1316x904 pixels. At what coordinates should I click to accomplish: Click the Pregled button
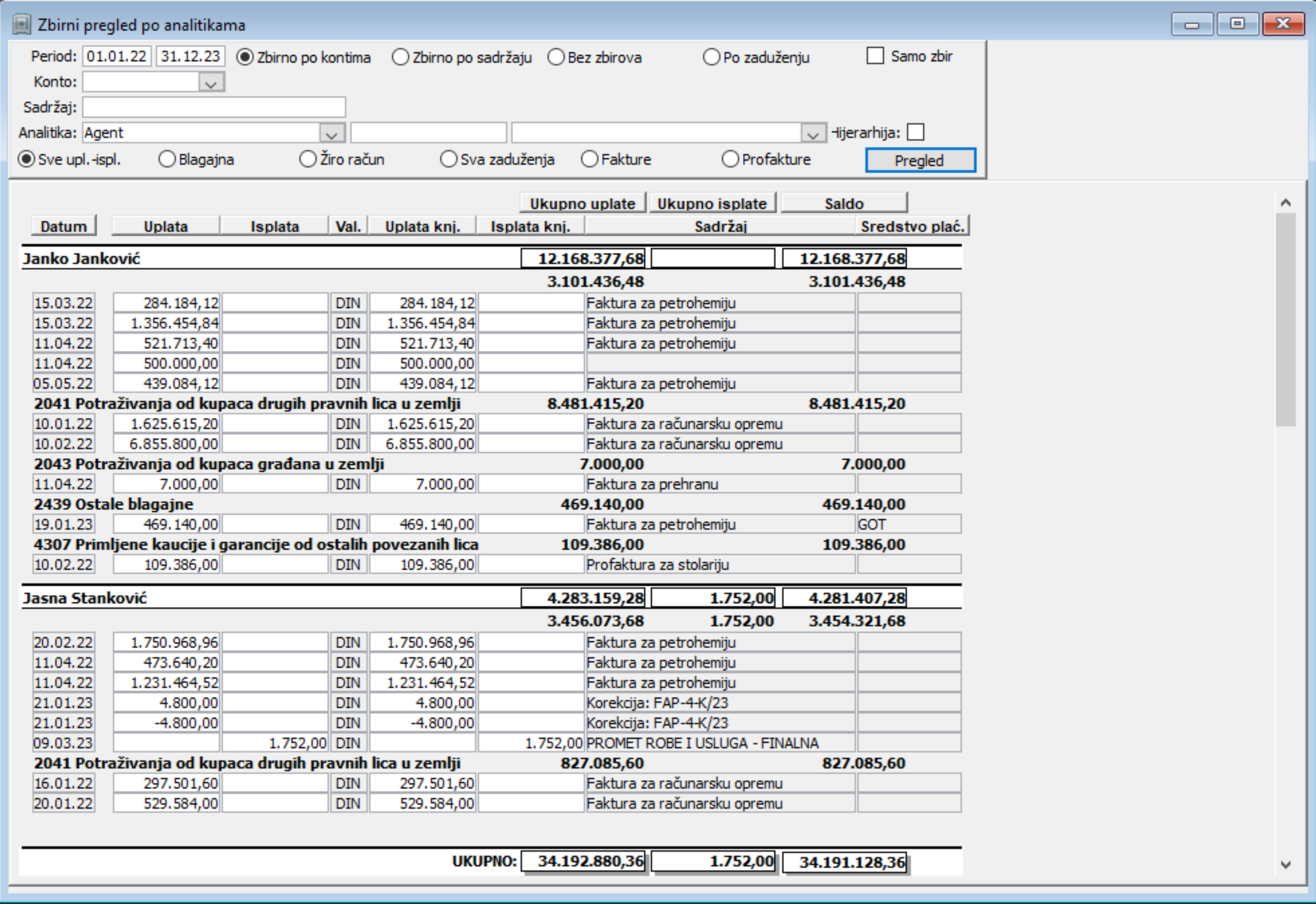coord(920,160)
